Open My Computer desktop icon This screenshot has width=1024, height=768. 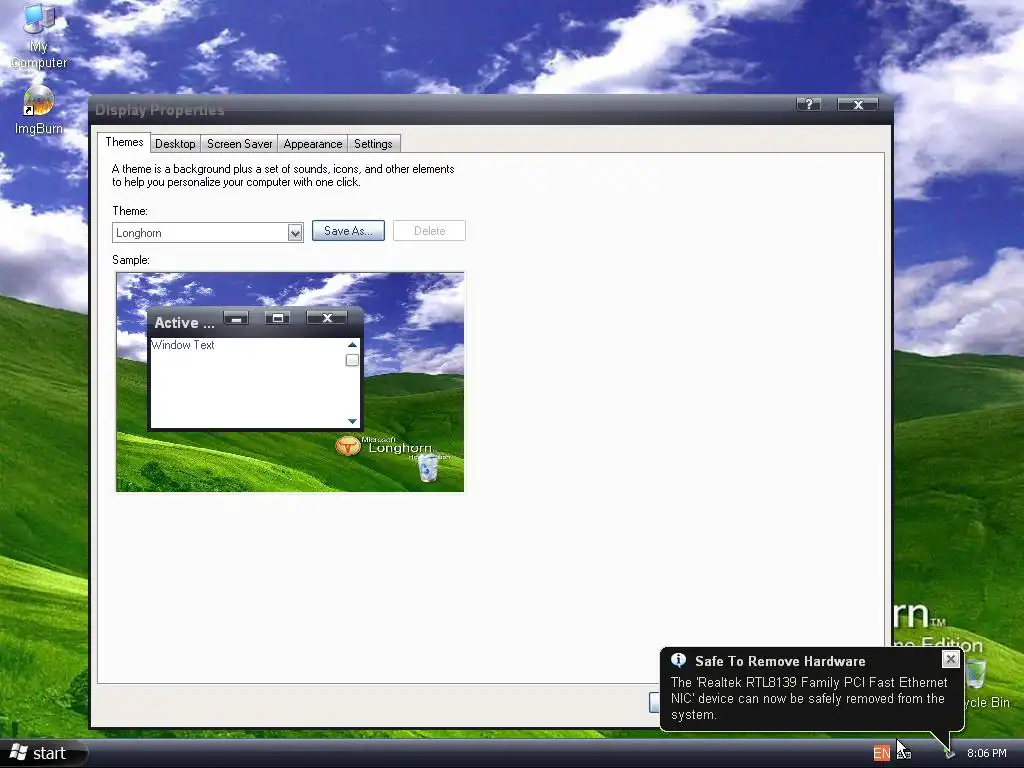[x=38, y=36]
